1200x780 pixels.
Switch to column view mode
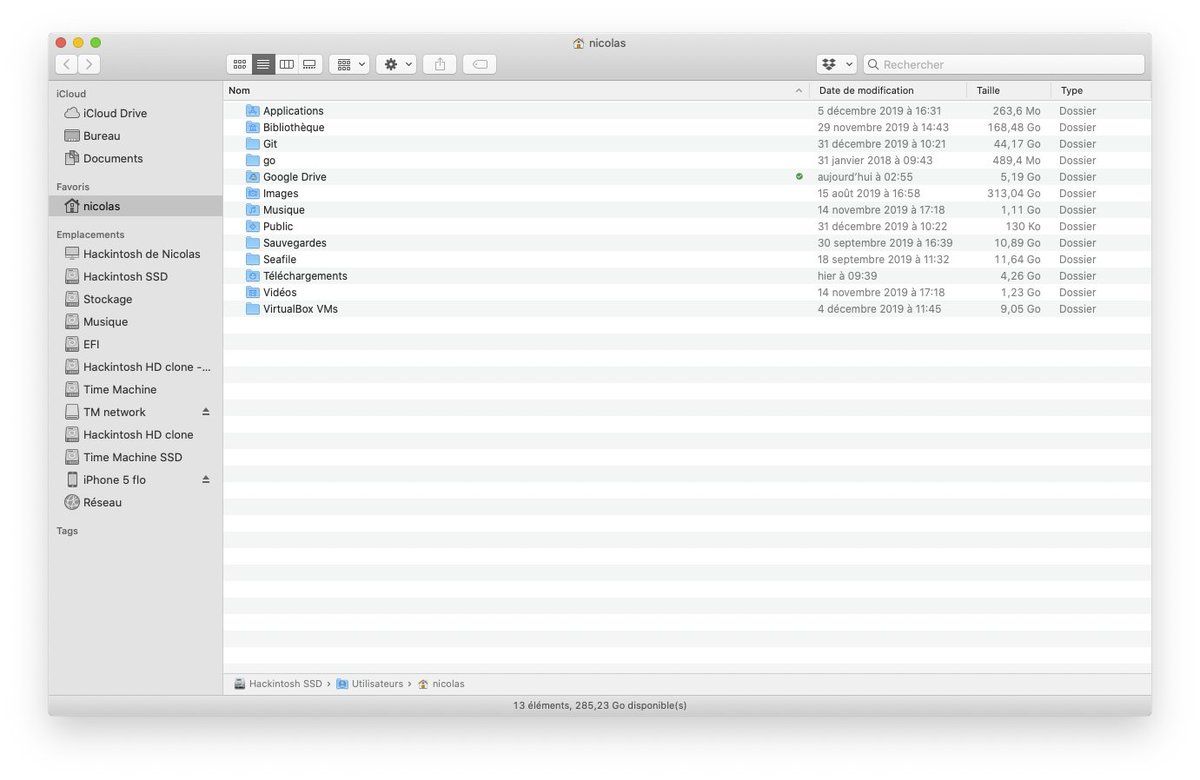coord(287,64)
